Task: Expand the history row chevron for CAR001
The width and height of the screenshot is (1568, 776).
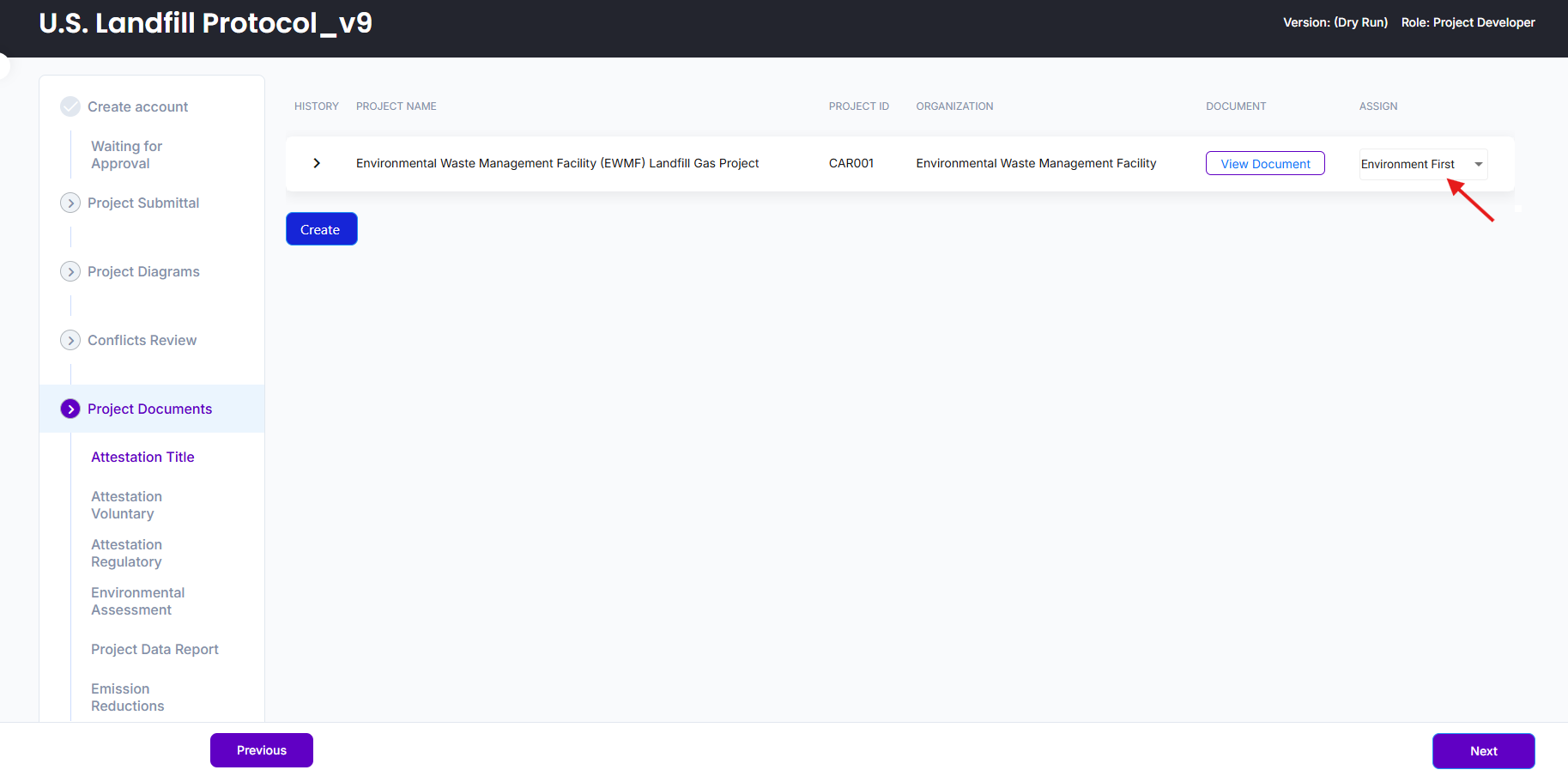Action: click(317, 163)
